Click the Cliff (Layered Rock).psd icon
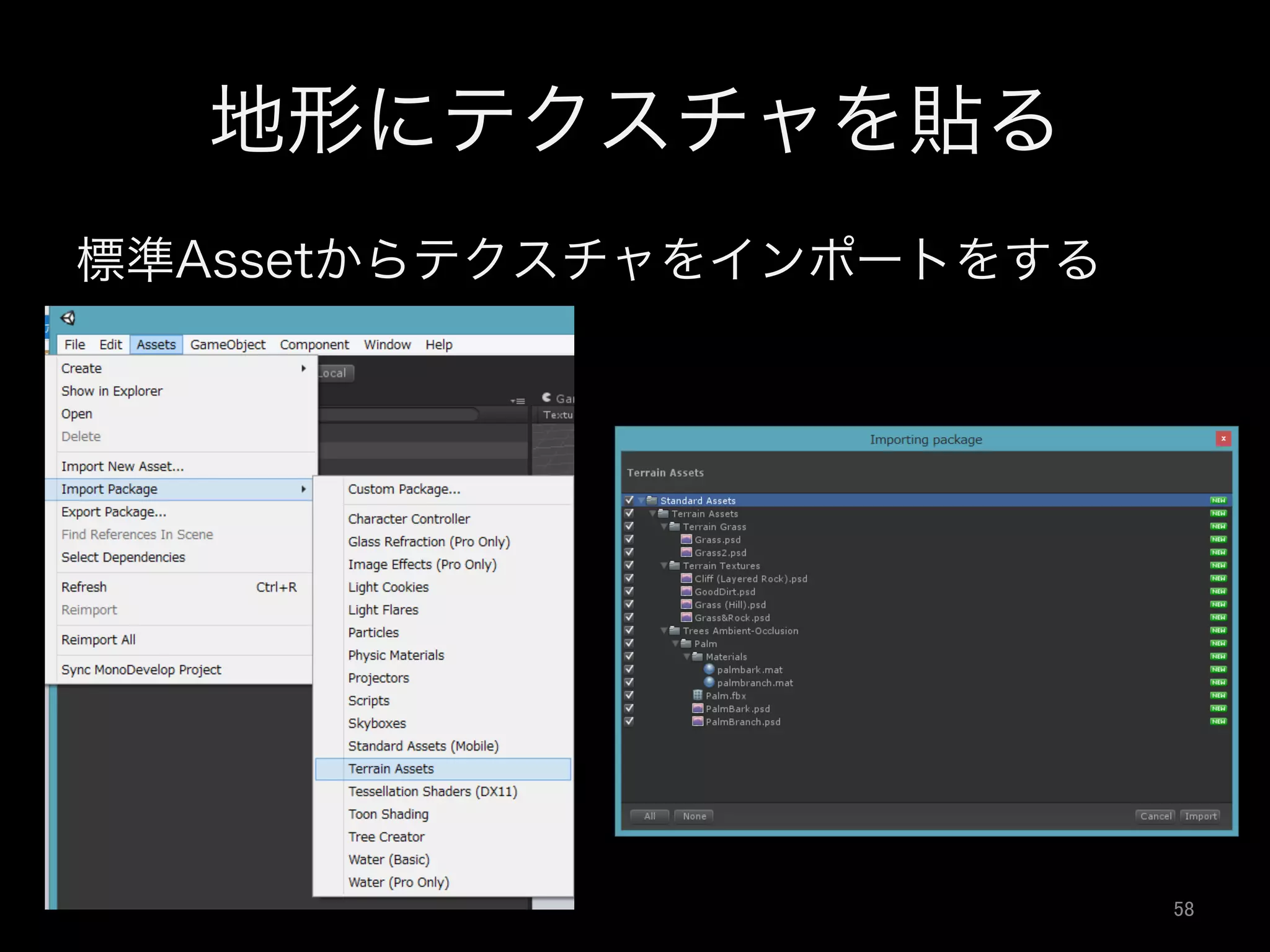 [686, 578]
